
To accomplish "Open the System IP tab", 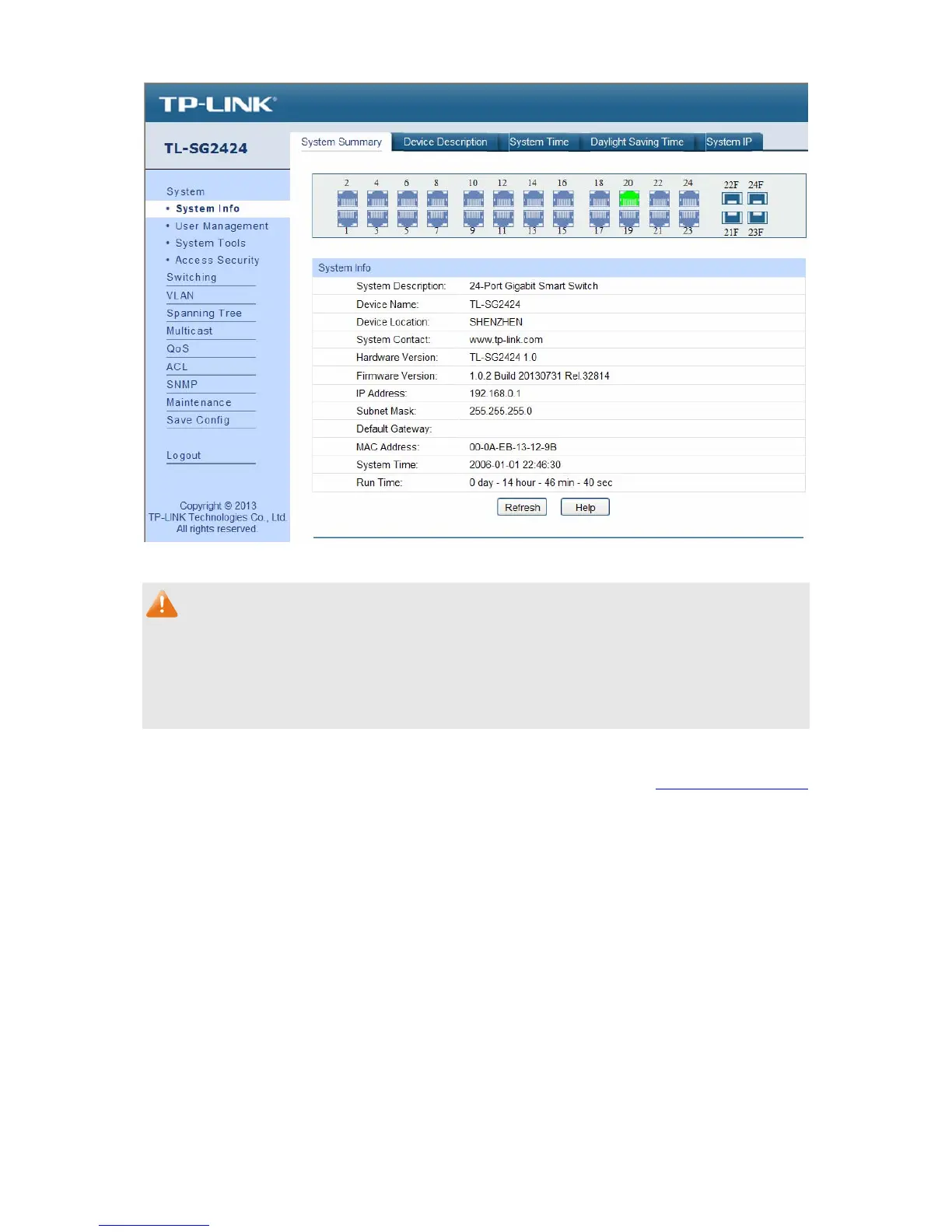I will click(729, 142).
